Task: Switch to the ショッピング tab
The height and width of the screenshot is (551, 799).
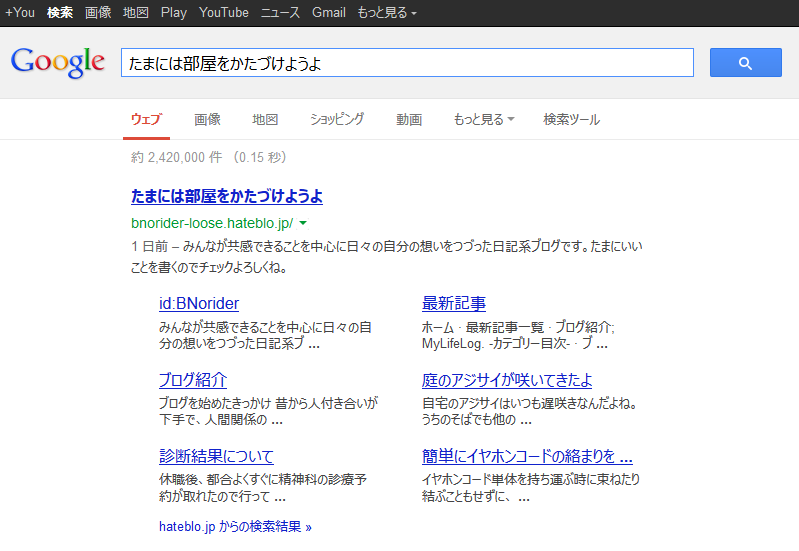Action: pyautogui.click(x=337, y=119)
